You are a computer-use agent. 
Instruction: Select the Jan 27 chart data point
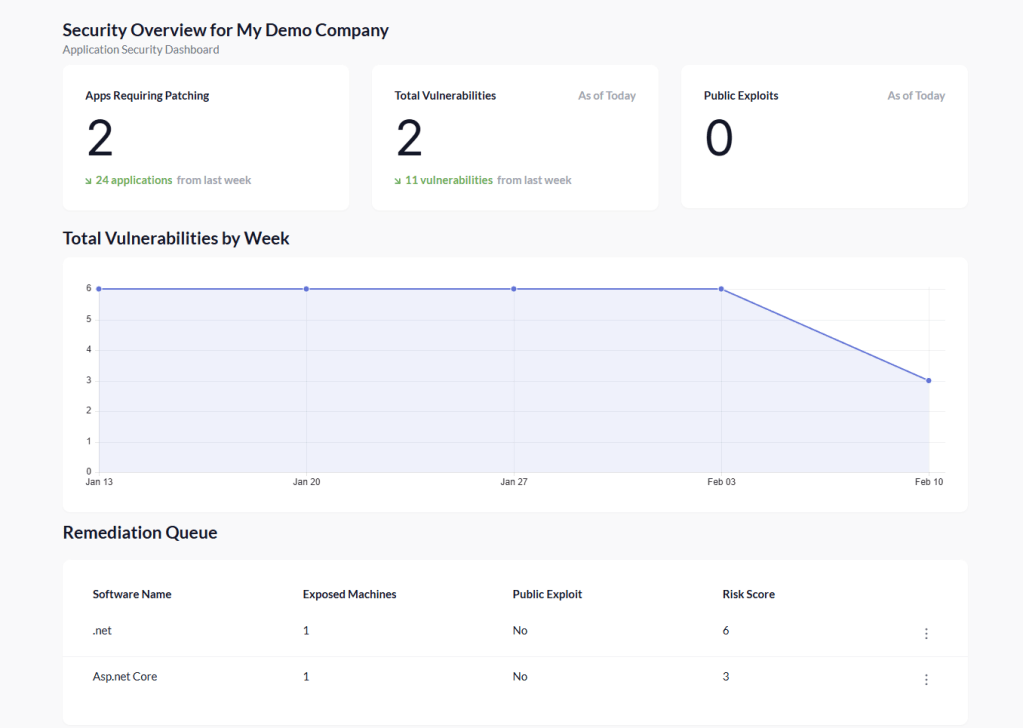(x=514, y=289)
